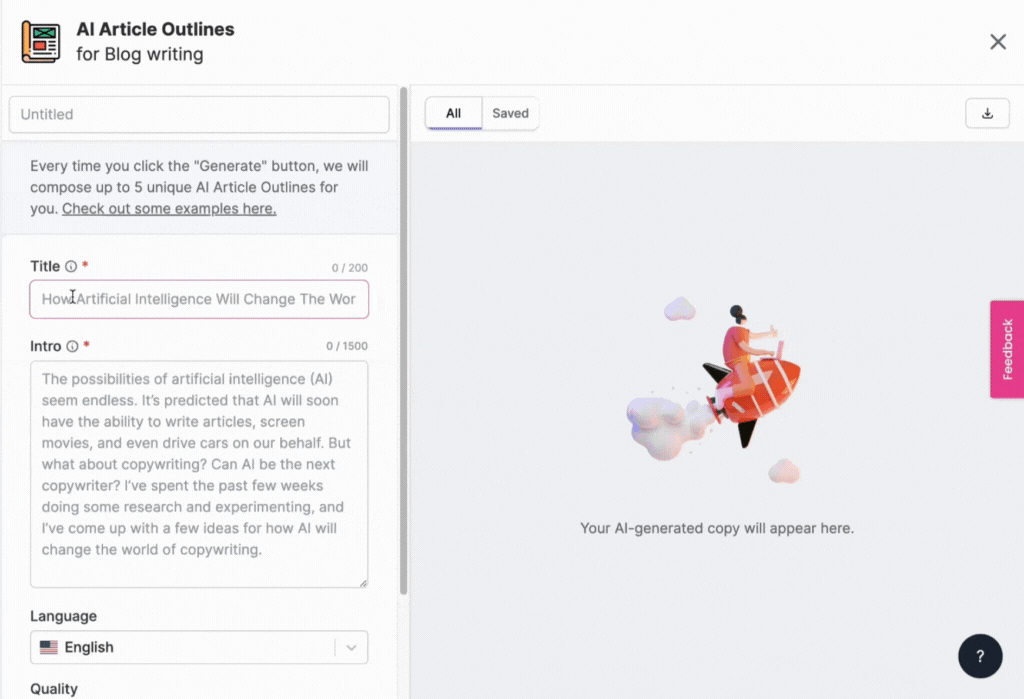Click the US flag in the Language selector
Viewport: 1024px width, 699px height.
click(50, 647)
